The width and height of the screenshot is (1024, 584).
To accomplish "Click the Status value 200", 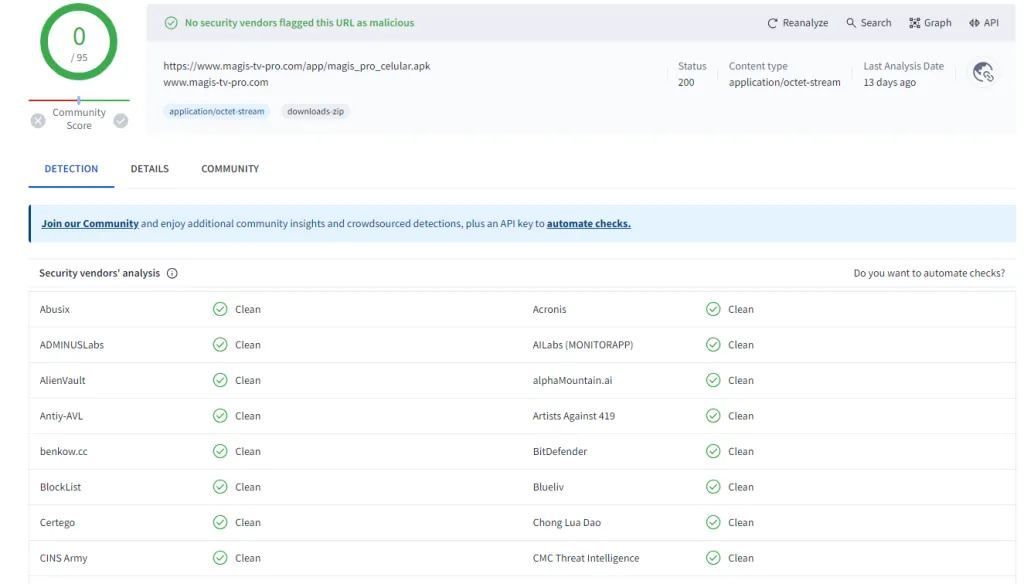I will 686,82.
